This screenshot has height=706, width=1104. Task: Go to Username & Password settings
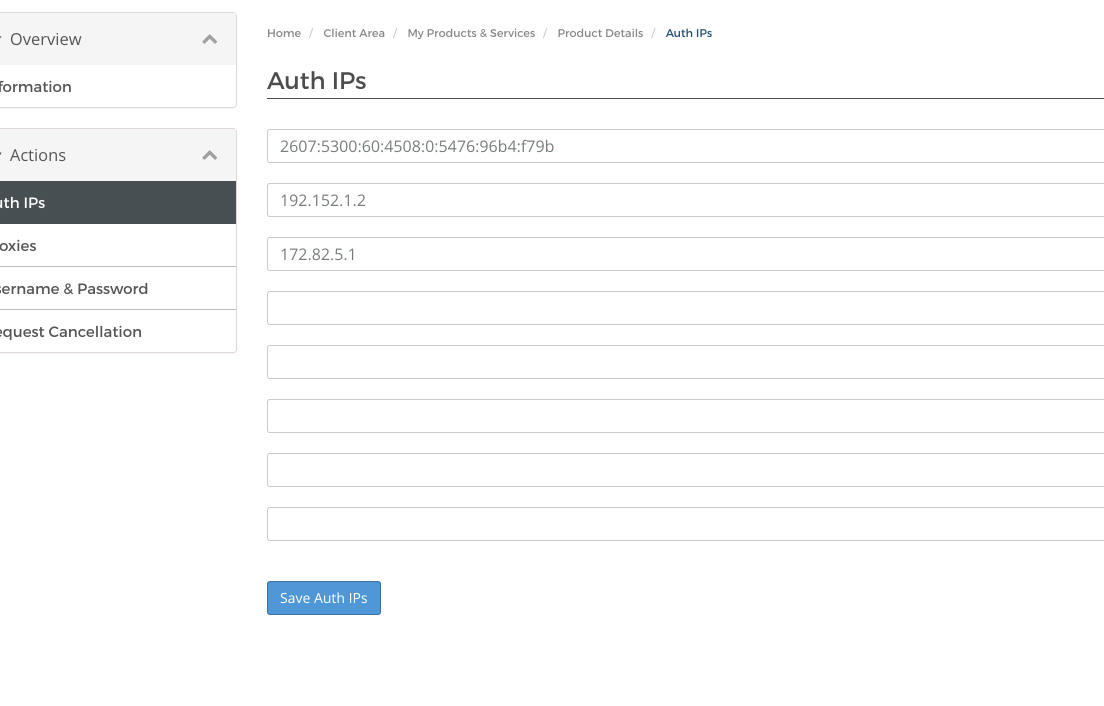tap(75, 289)
